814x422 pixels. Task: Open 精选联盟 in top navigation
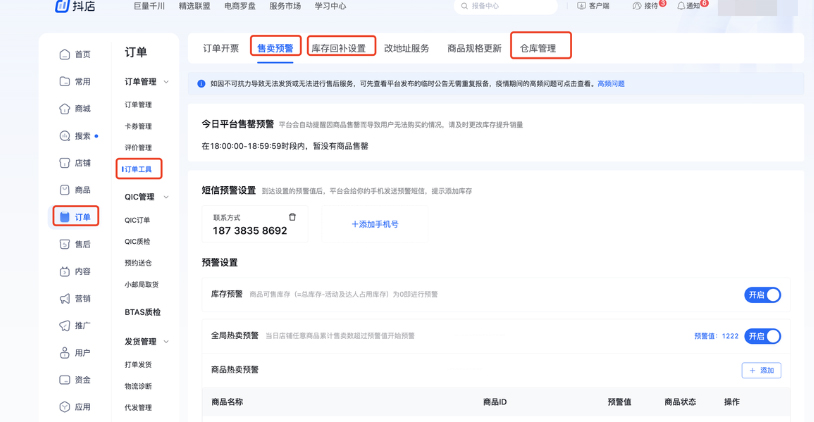195,6
